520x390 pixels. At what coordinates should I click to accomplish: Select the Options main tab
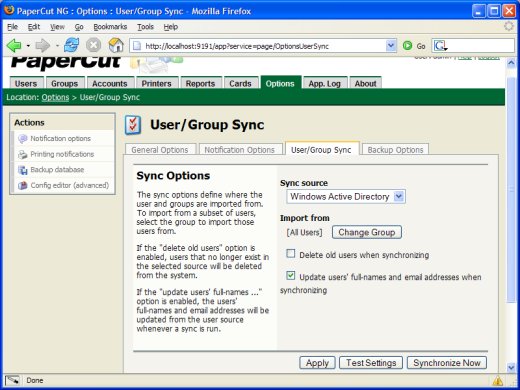click(x=280, y=83)
